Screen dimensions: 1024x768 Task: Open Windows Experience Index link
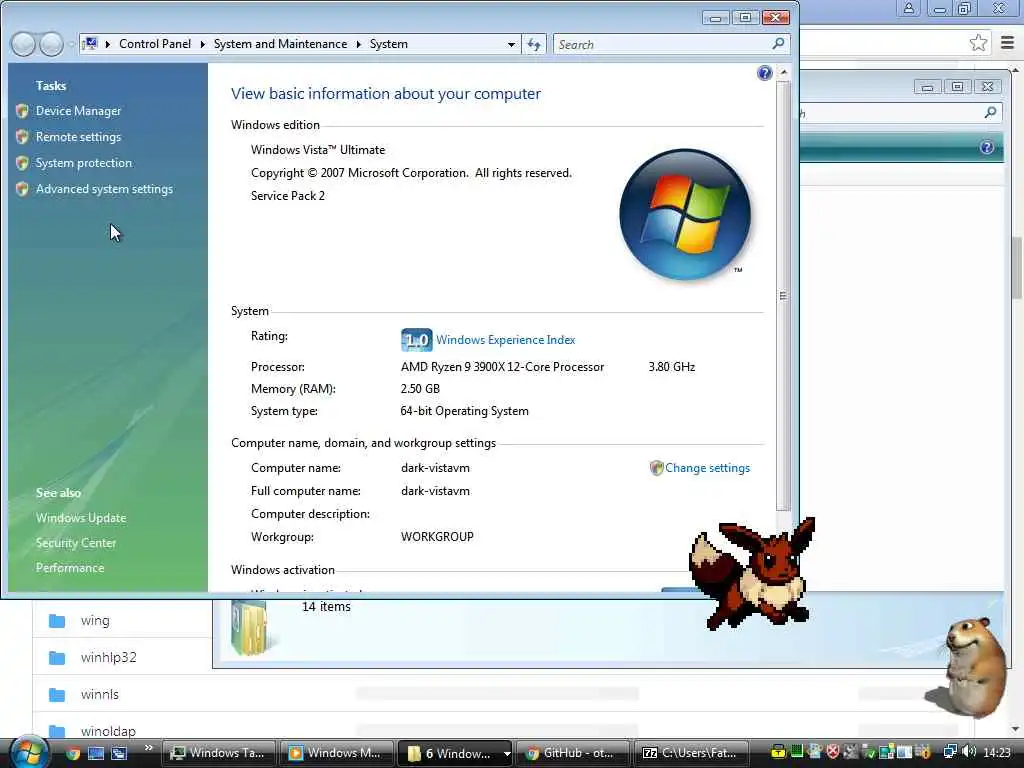[x=505, y=340]
